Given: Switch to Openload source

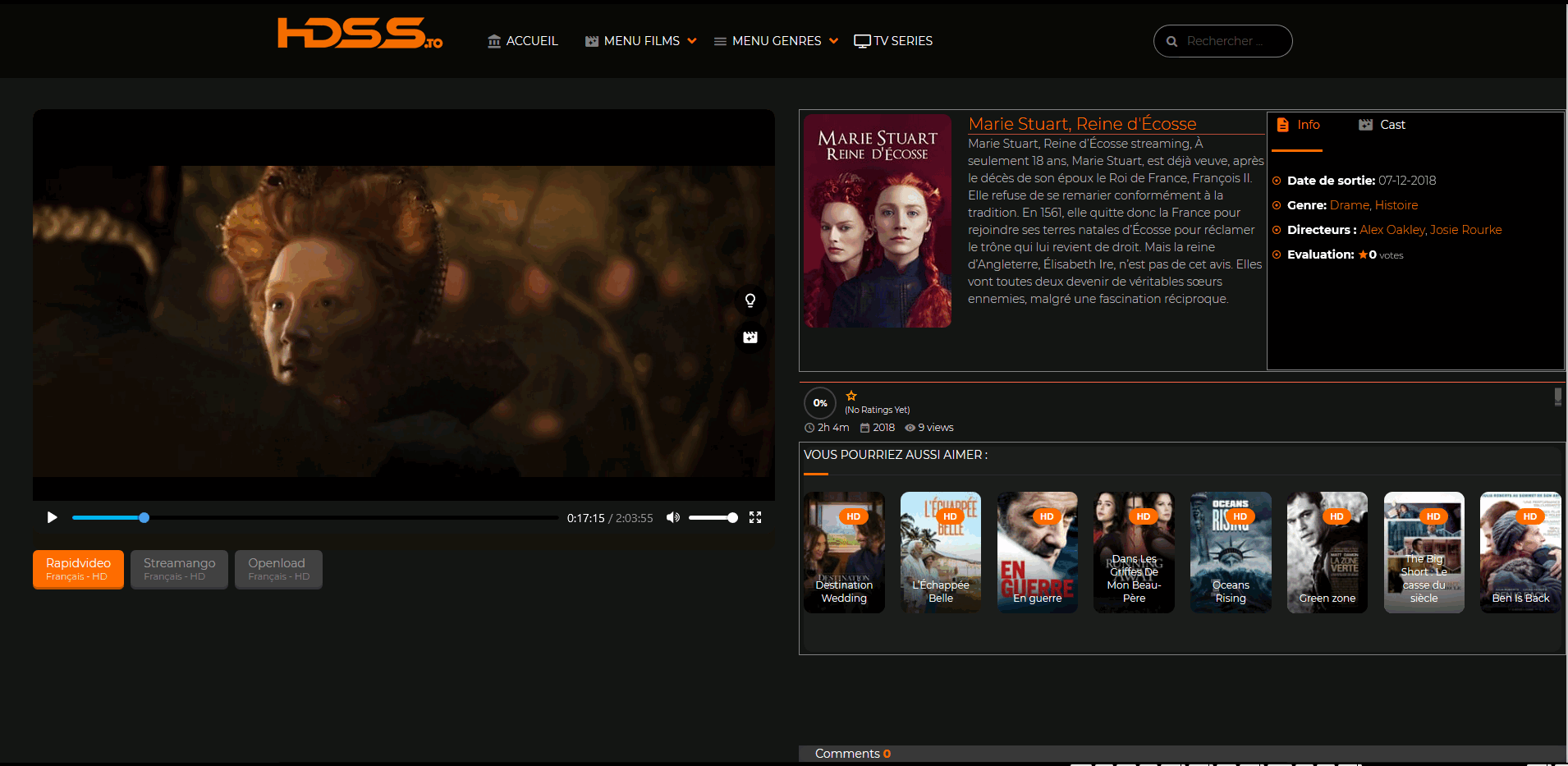Looking at the screenshot, I should coord(278,569).
